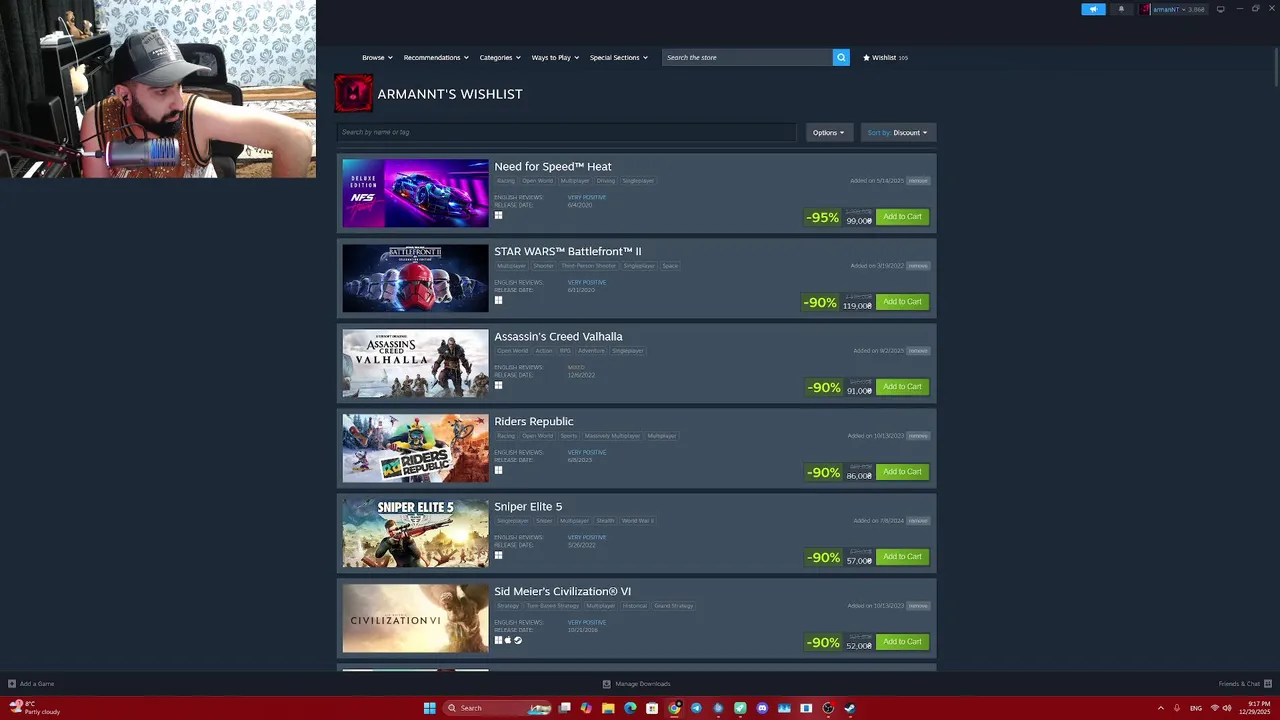Open Friends & Chat icon
1280x720 pixels.
[1267, 684]
